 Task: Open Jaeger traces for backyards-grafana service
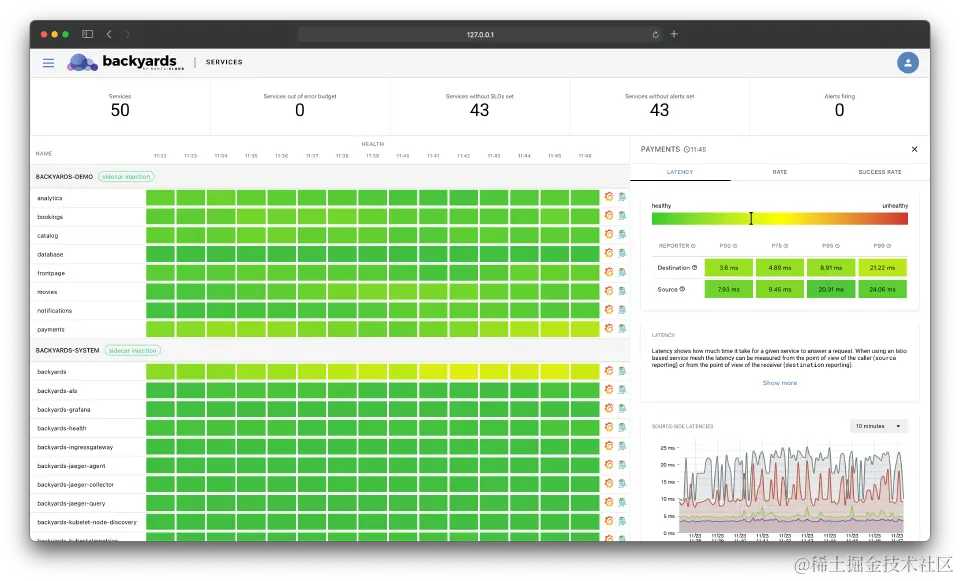point(622,408)
